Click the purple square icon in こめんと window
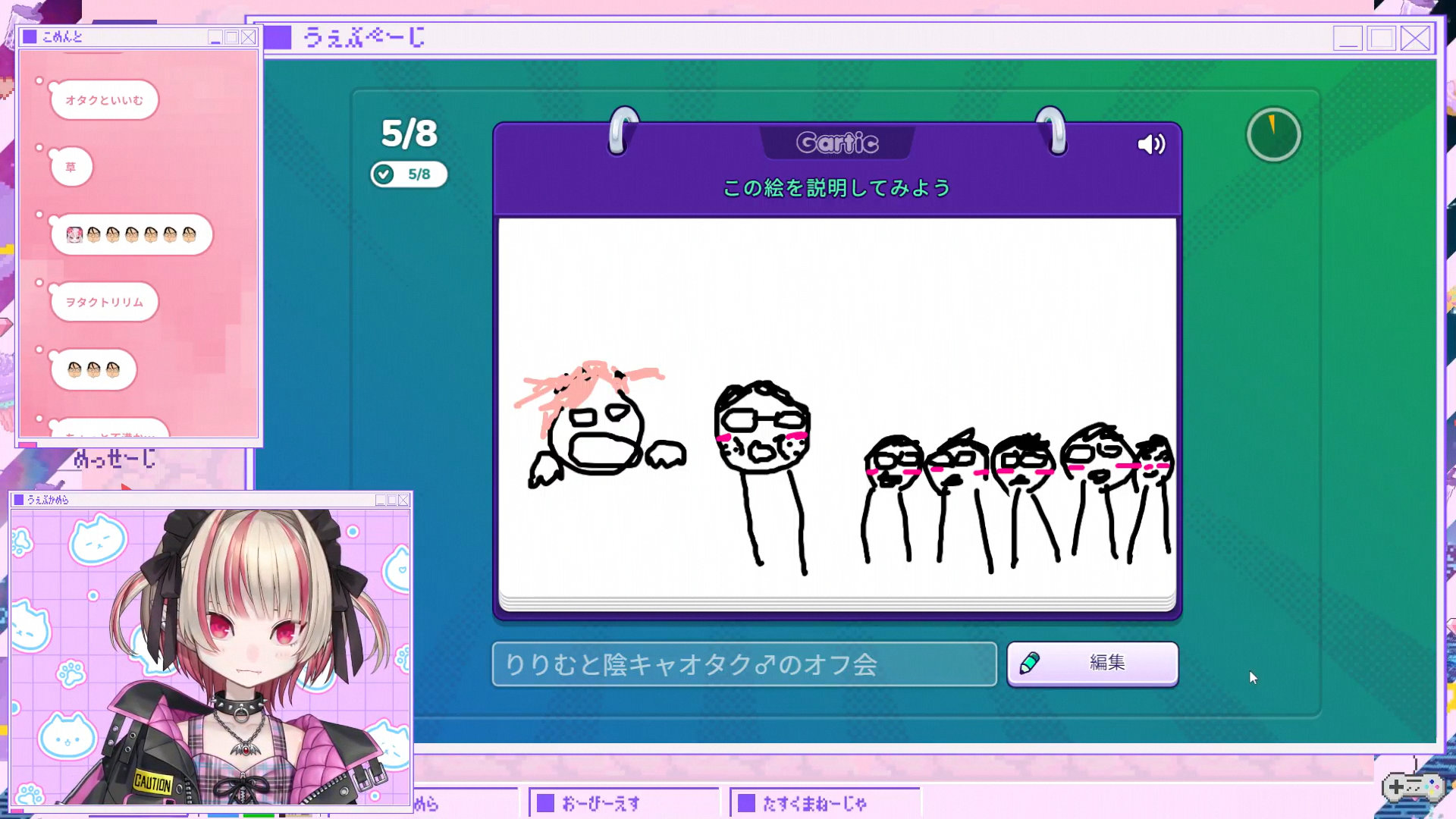This screenshot has width=1456, height=819. pyautogui.click(x=30, y=36)
